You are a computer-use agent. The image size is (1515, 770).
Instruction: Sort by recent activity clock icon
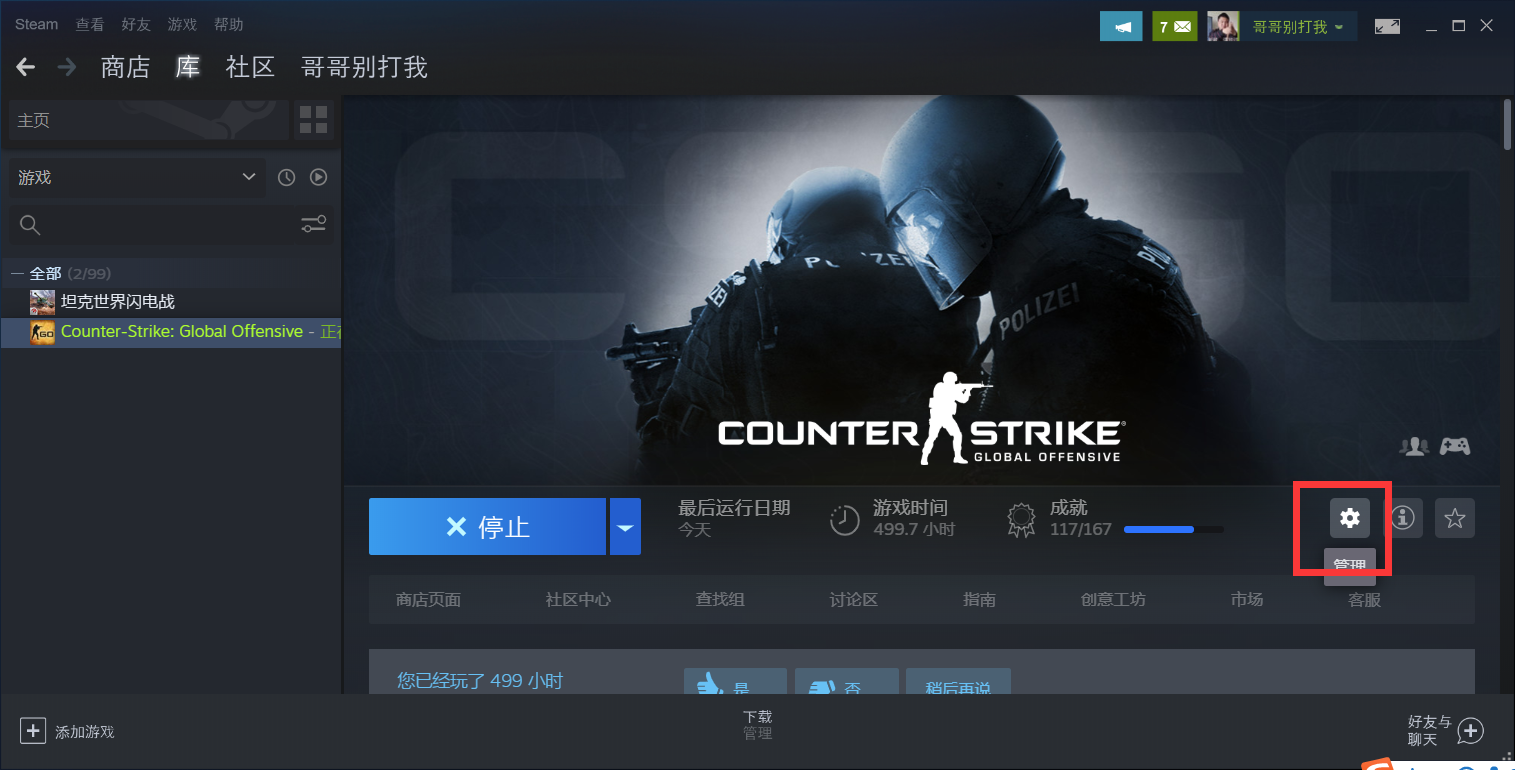coord(287,177)
